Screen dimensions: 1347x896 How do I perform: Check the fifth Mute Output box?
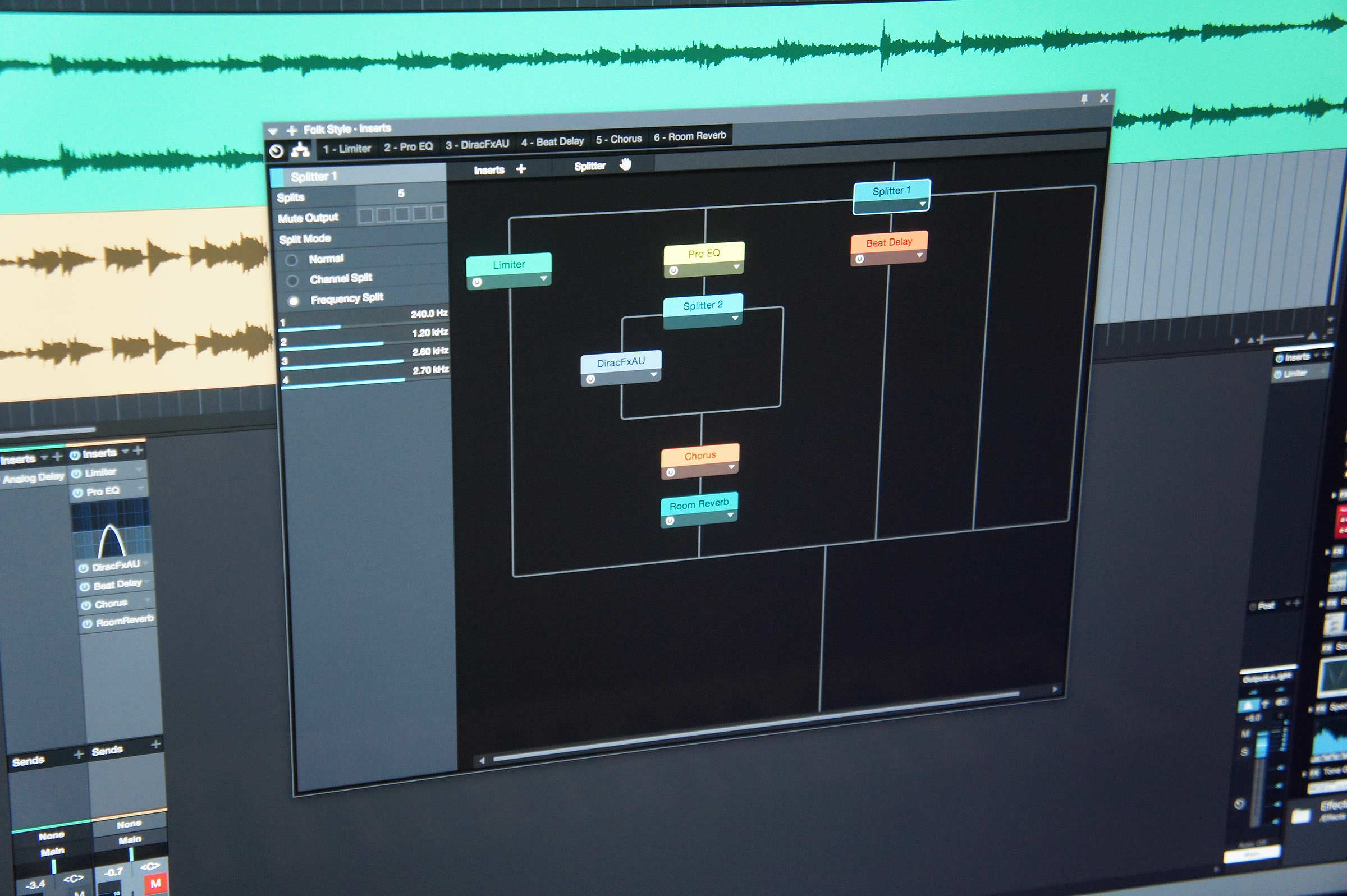(438, 213)
